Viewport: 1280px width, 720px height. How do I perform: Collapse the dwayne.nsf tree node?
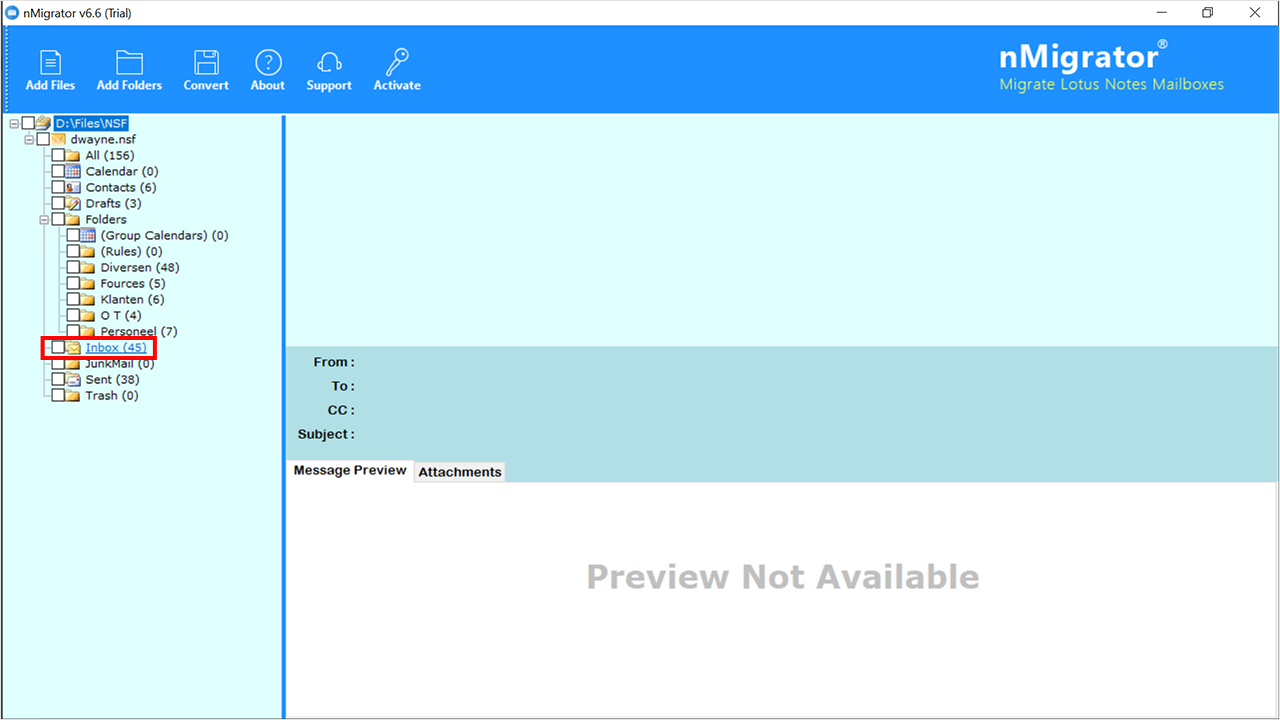[29, 139]
